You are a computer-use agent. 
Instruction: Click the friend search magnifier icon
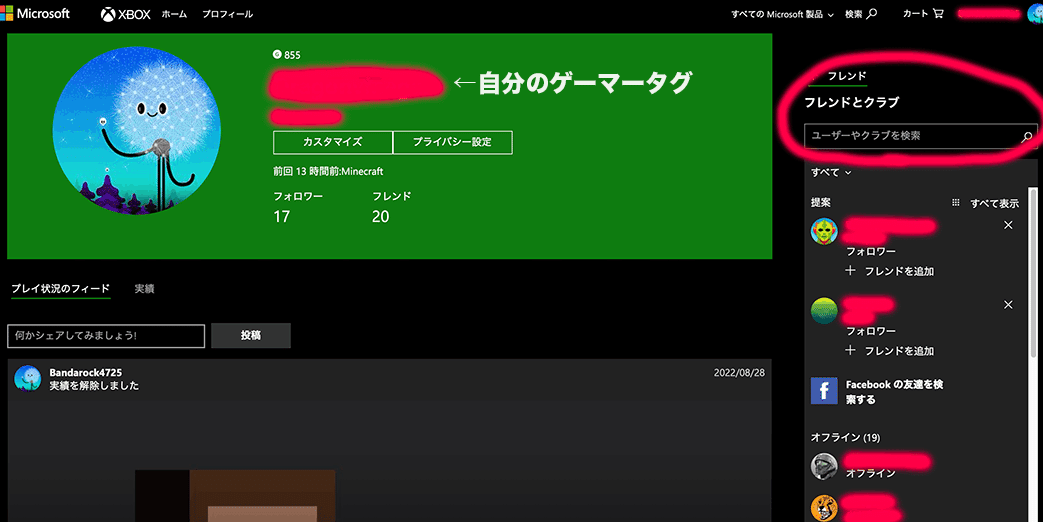[1027, 136]
